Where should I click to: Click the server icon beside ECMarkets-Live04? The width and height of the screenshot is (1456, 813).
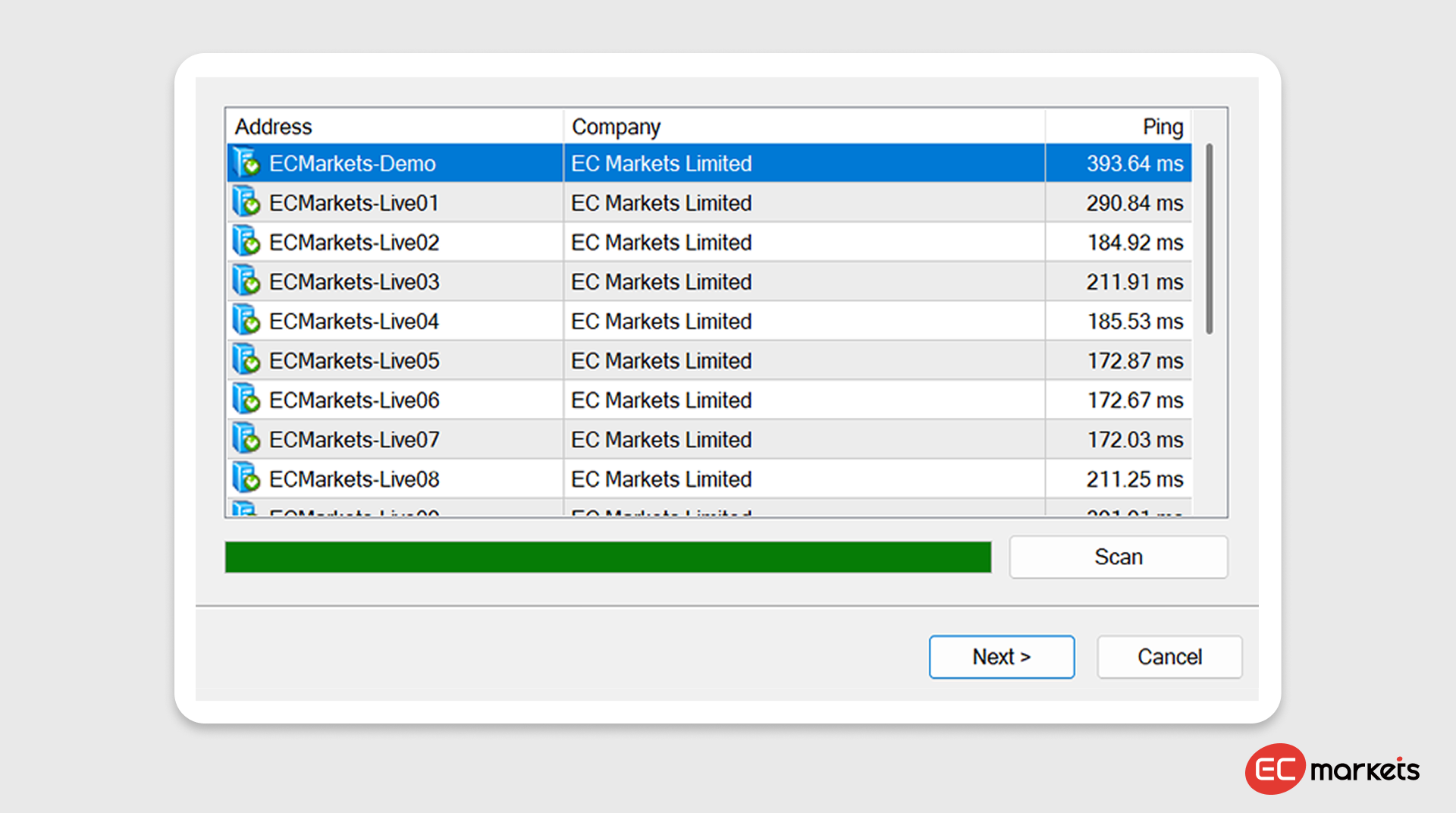pos(246,320)
